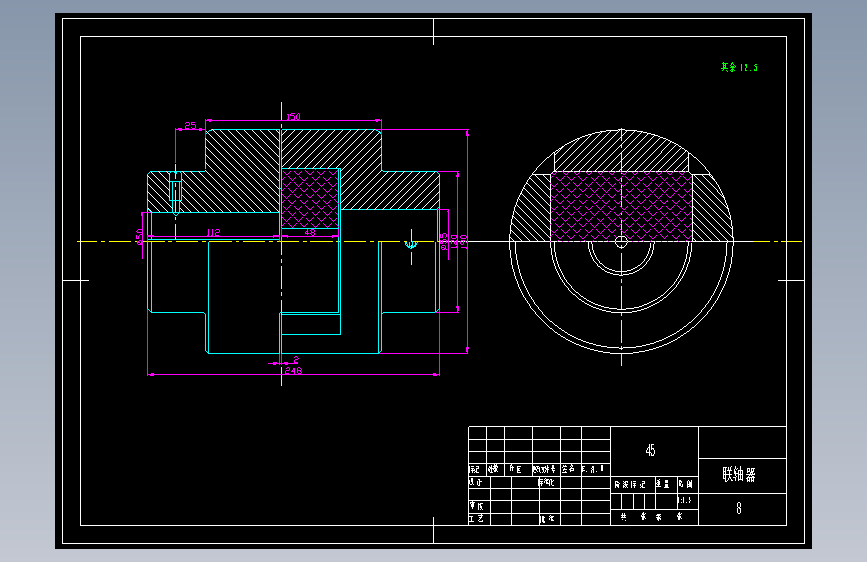
Task: Click the drawing number 8 in title block
Action: [739, 508]
